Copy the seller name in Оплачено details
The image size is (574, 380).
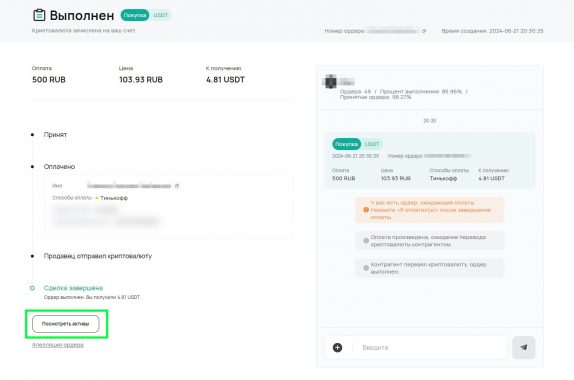(177, 186)
